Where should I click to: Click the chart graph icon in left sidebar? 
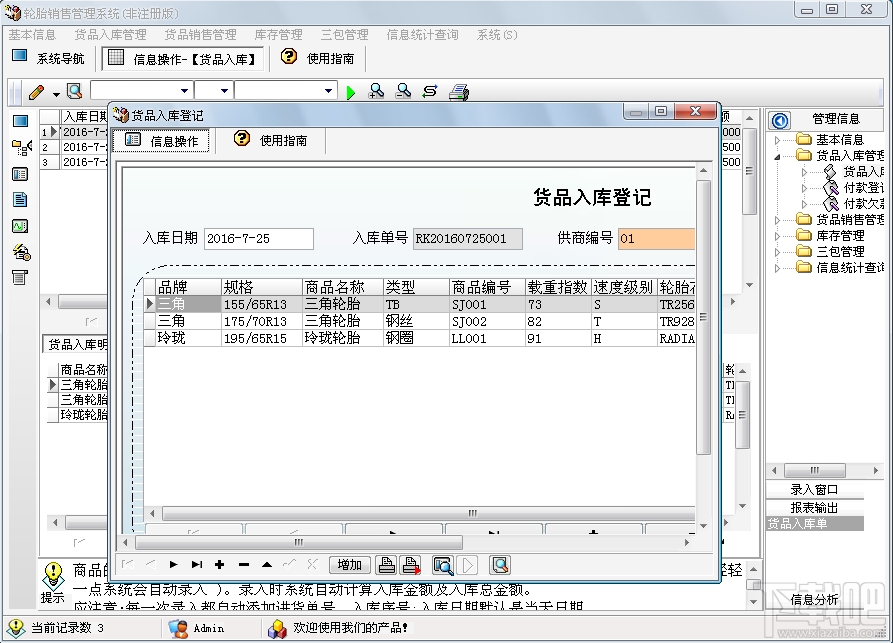click(21, 226)
